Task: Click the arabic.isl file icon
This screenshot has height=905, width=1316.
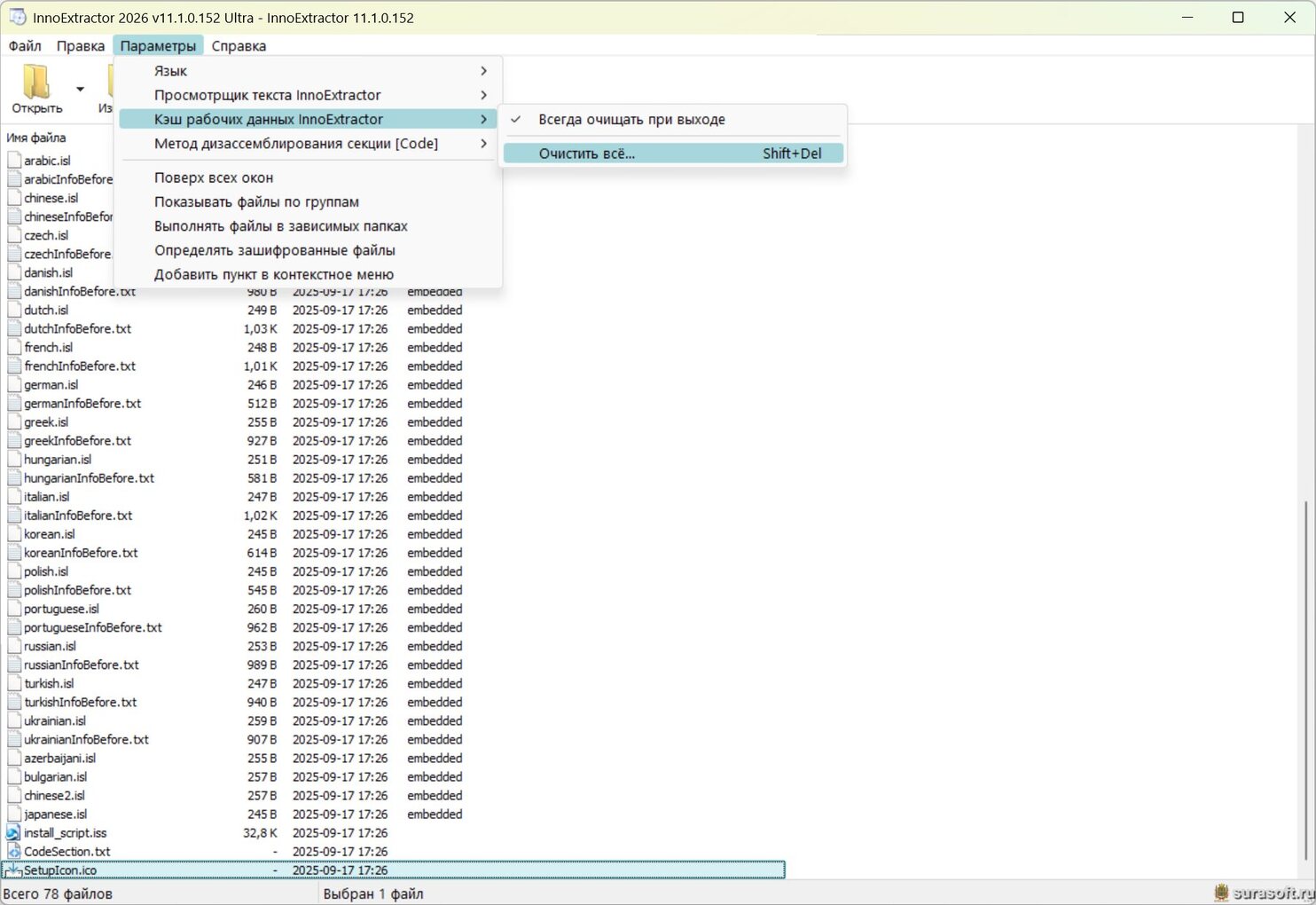Action: 13,161
